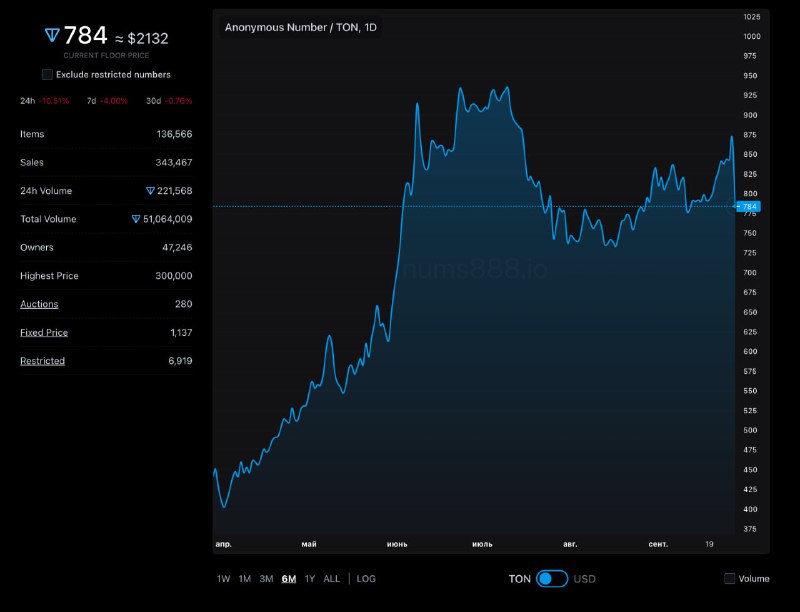The image size is (800, 612).
Task: Select the 6M time range
Action: (289, 579)
